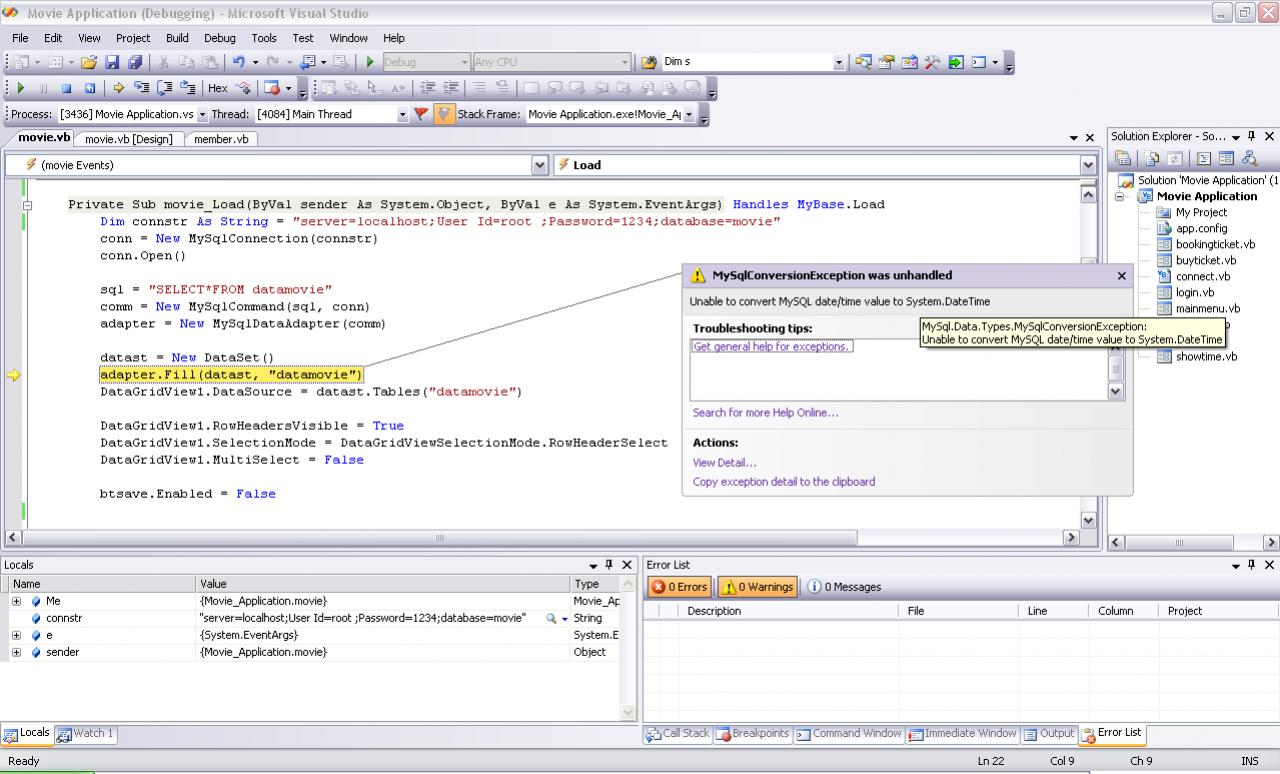
Task: Open File with the folder toolbar icon
Action: pyautogui.click(x=89, y=62)
